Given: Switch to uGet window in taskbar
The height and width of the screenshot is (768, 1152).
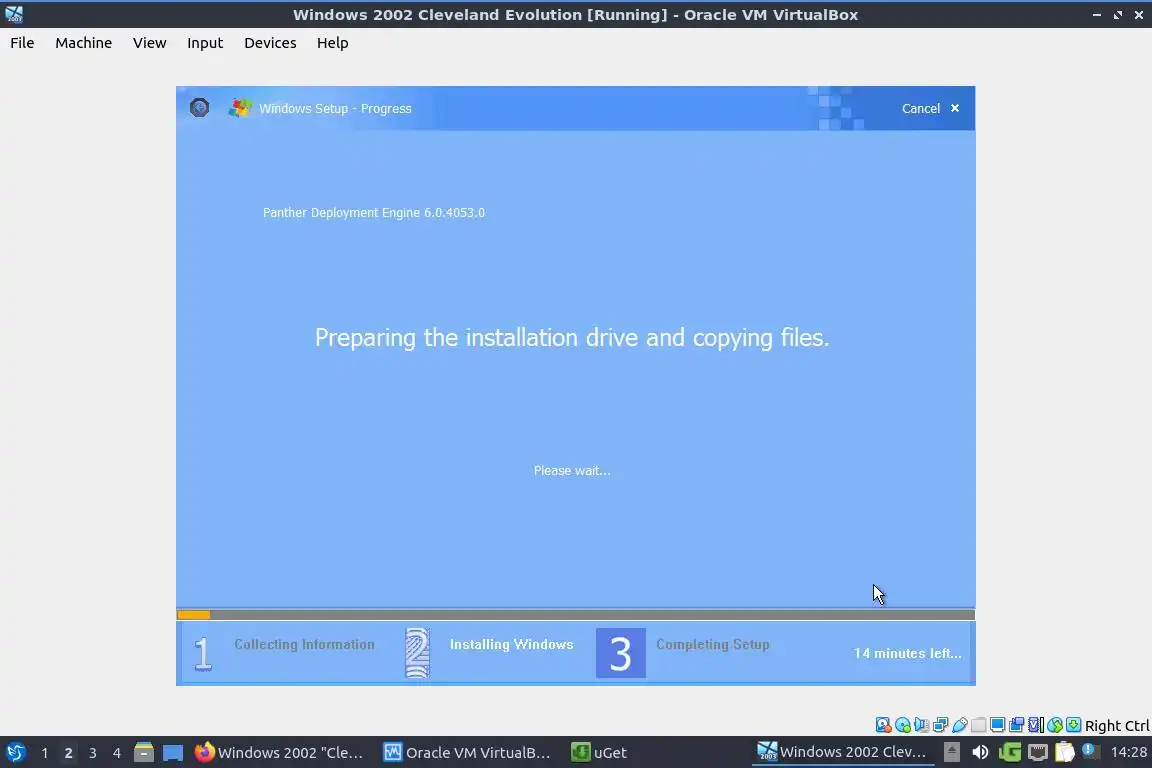Looking at the screenshot, I should 600,753.
